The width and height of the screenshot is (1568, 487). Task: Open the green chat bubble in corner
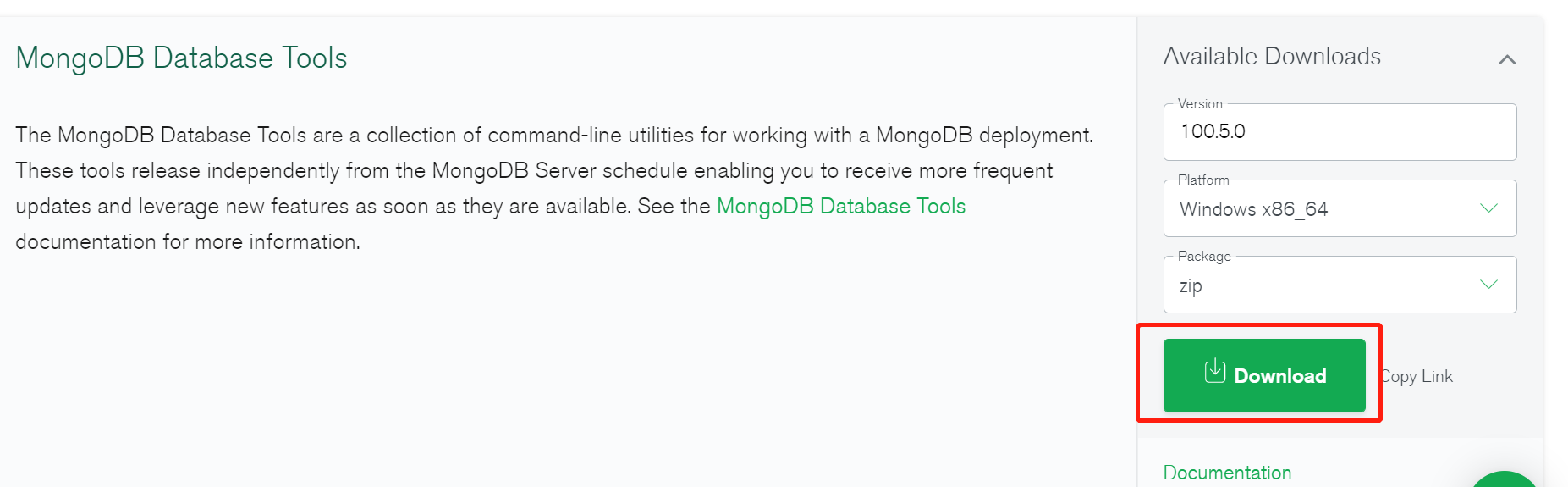(1505, 479)
